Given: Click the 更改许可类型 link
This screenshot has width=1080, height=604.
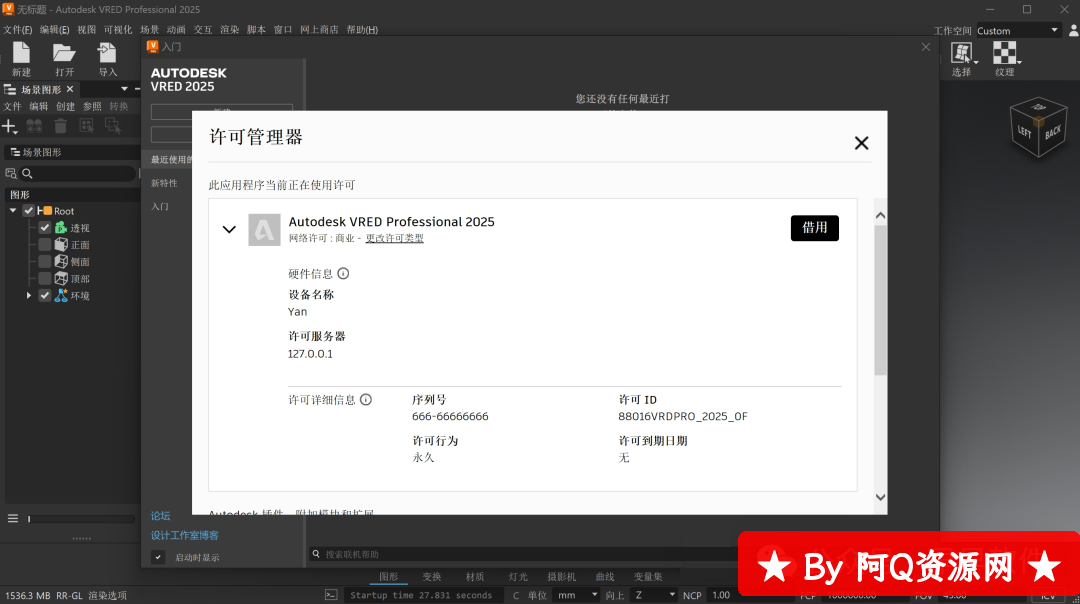Looking at the screenshot, I should pos(395,238).
